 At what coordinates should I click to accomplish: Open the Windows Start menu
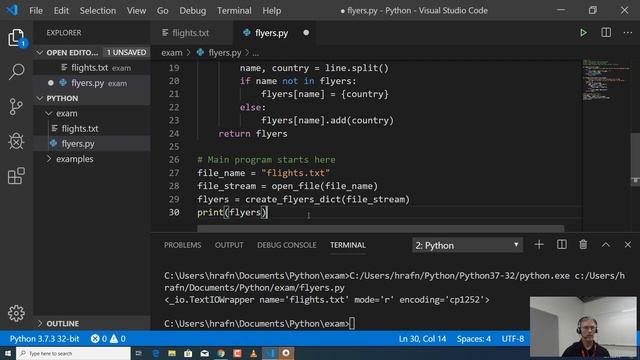coord(8,353)
